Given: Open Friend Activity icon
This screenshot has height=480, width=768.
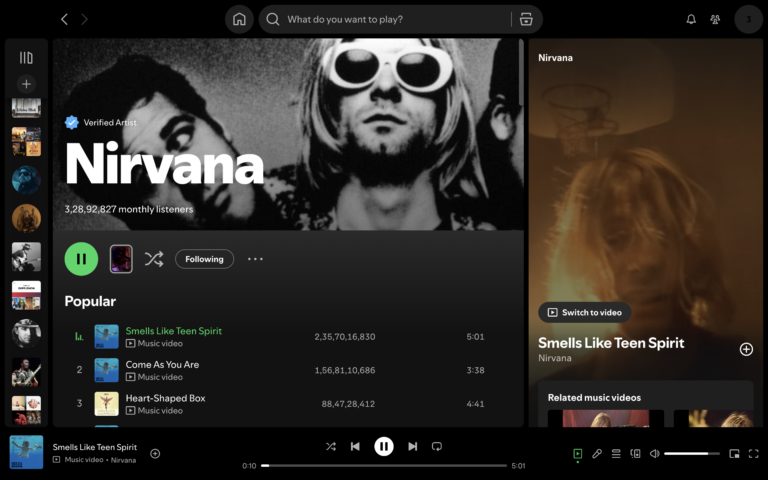Looking at the screenshot, I should pos(715,19).
